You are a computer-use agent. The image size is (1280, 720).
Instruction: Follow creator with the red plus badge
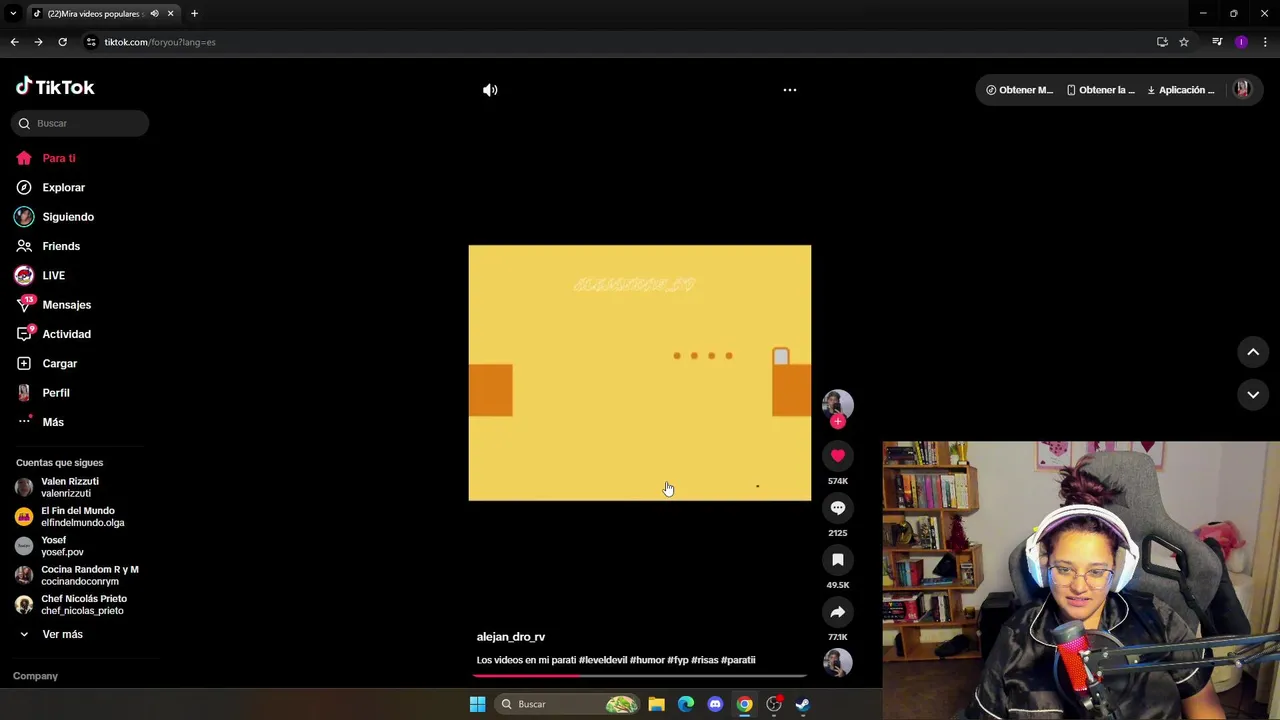tap(838, 421)
